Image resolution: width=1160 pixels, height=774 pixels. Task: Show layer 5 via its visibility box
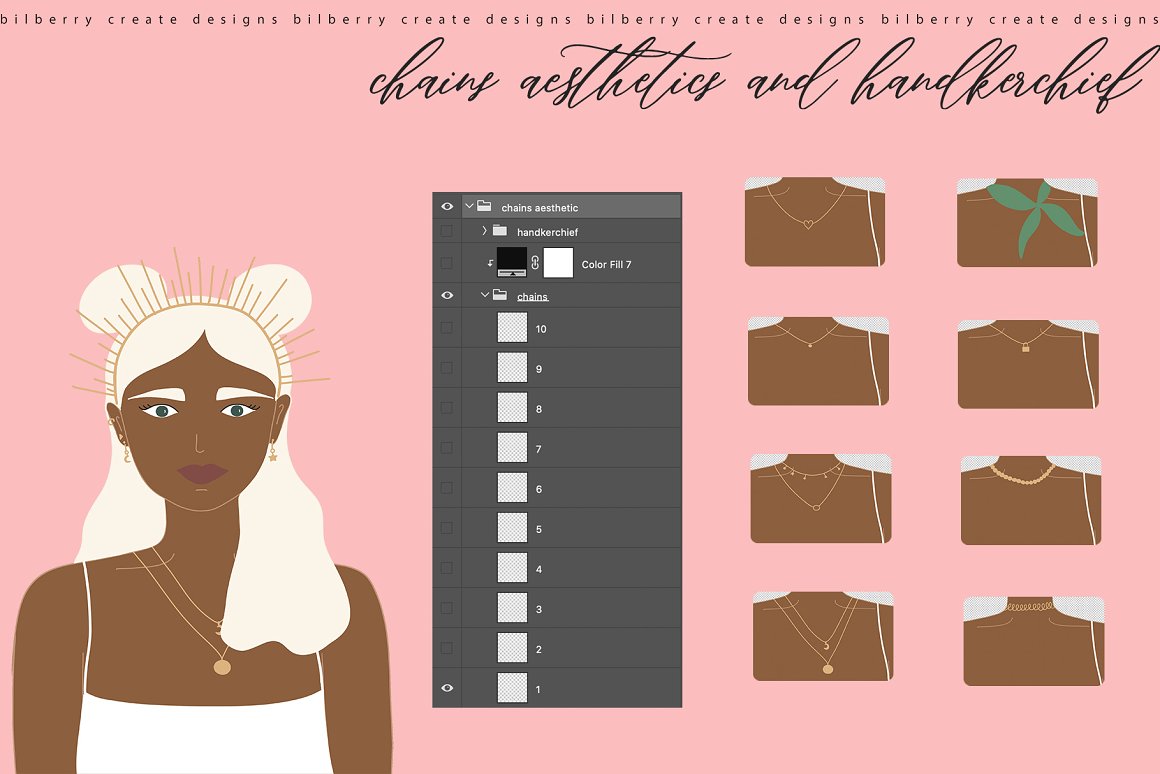[x=447, y=528]
